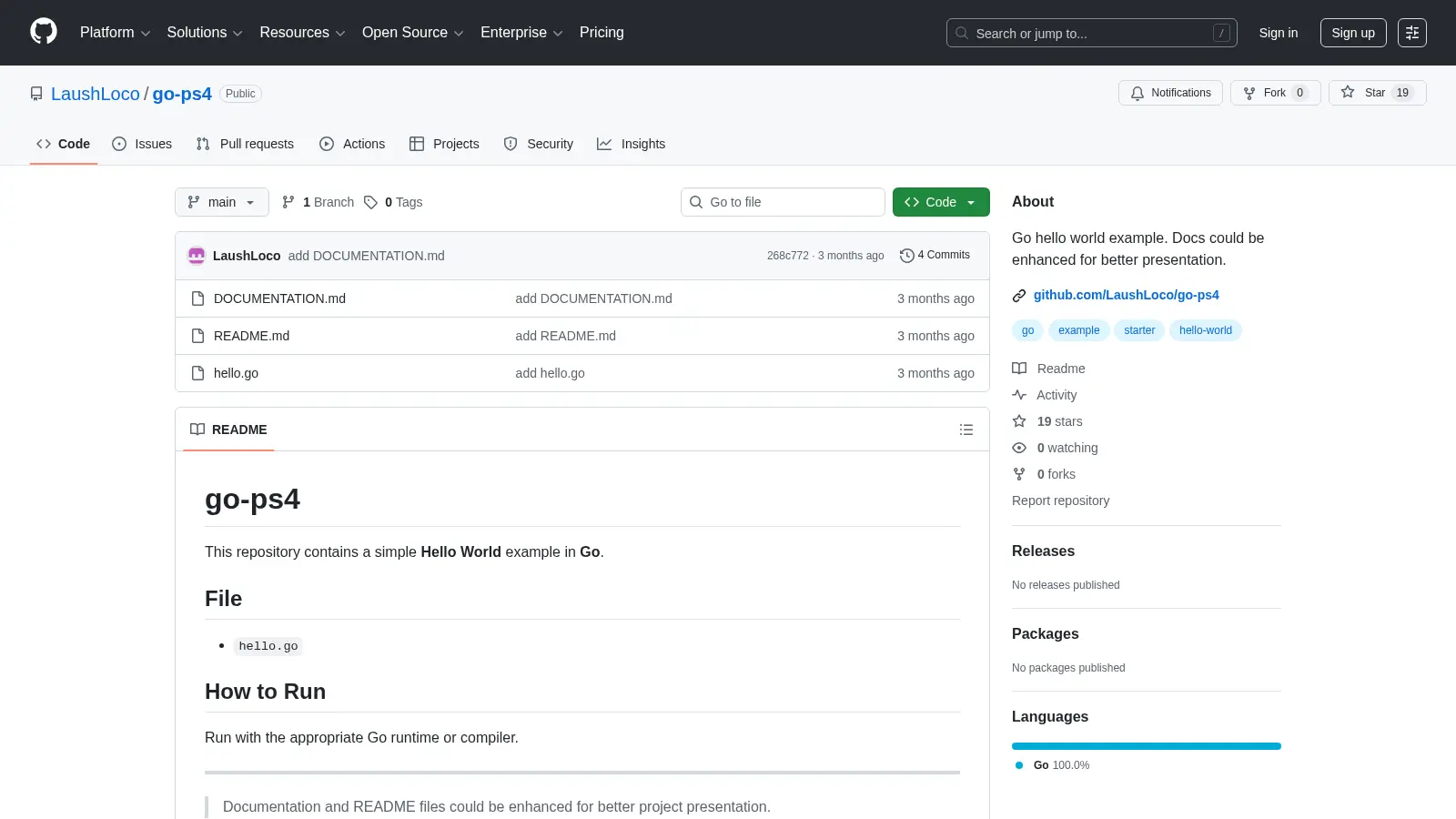Open the Pull requests tab

pos(245,144)
